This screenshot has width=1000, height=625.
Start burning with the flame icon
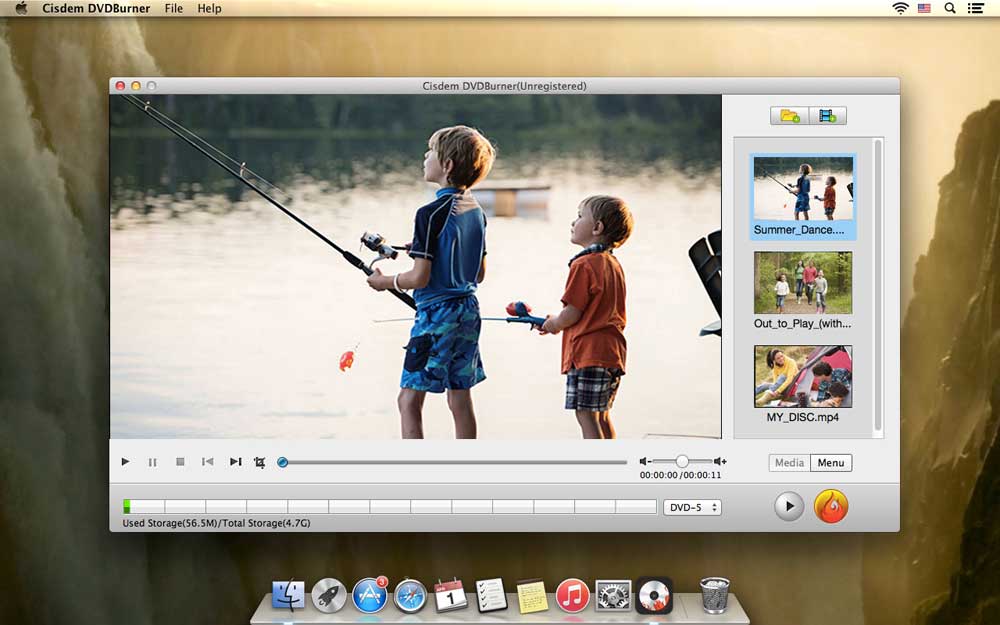[830, 507]
